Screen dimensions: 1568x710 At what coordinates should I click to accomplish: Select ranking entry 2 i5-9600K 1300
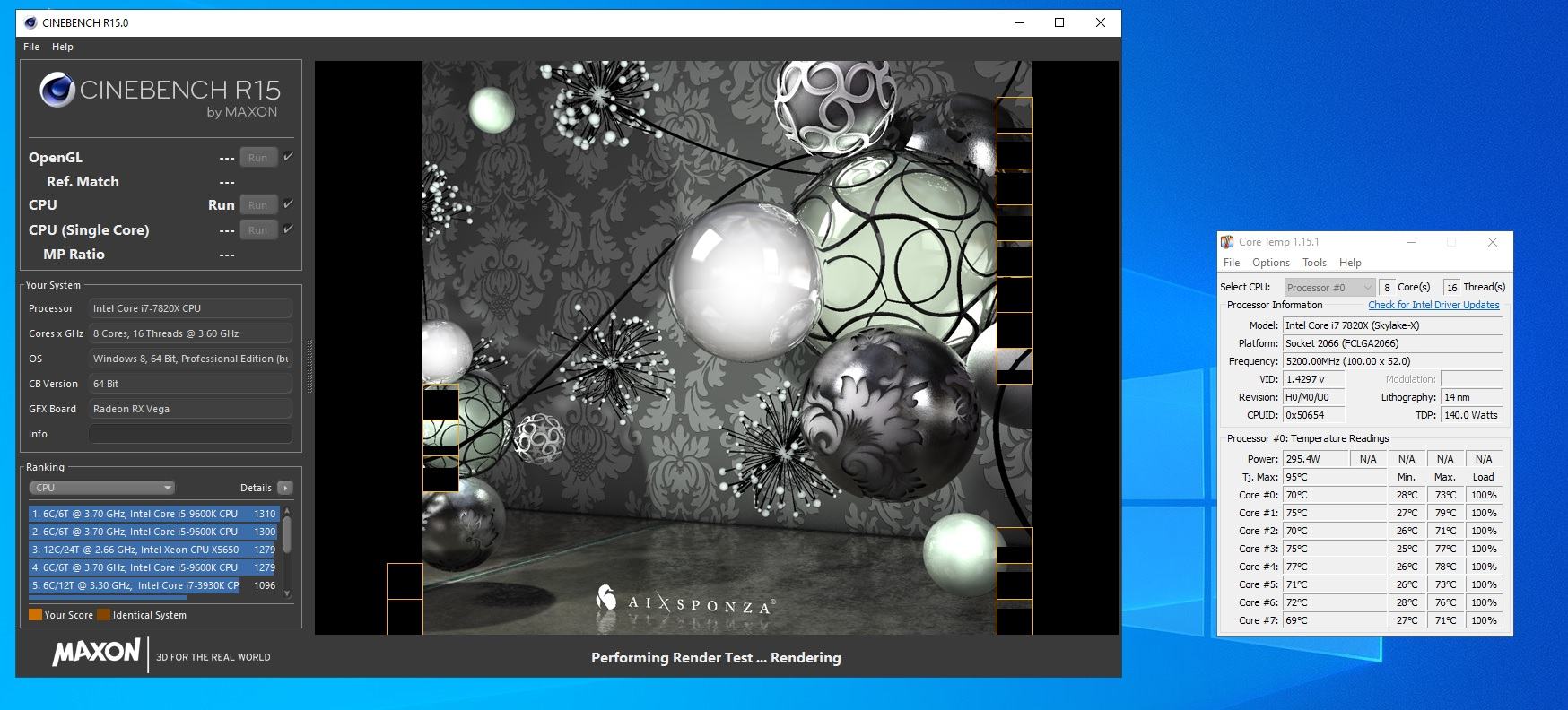152,532
